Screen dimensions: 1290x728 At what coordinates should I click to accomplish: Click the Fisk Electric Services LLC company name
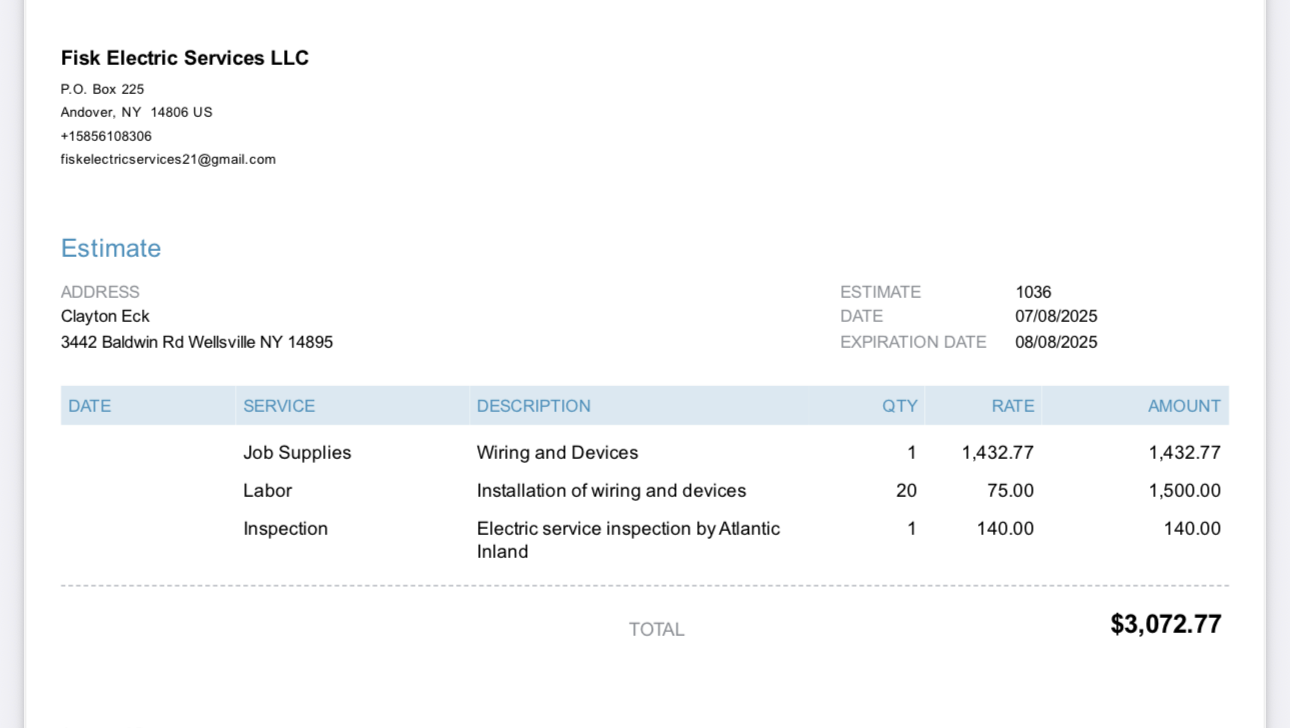[x=185, y=58]
